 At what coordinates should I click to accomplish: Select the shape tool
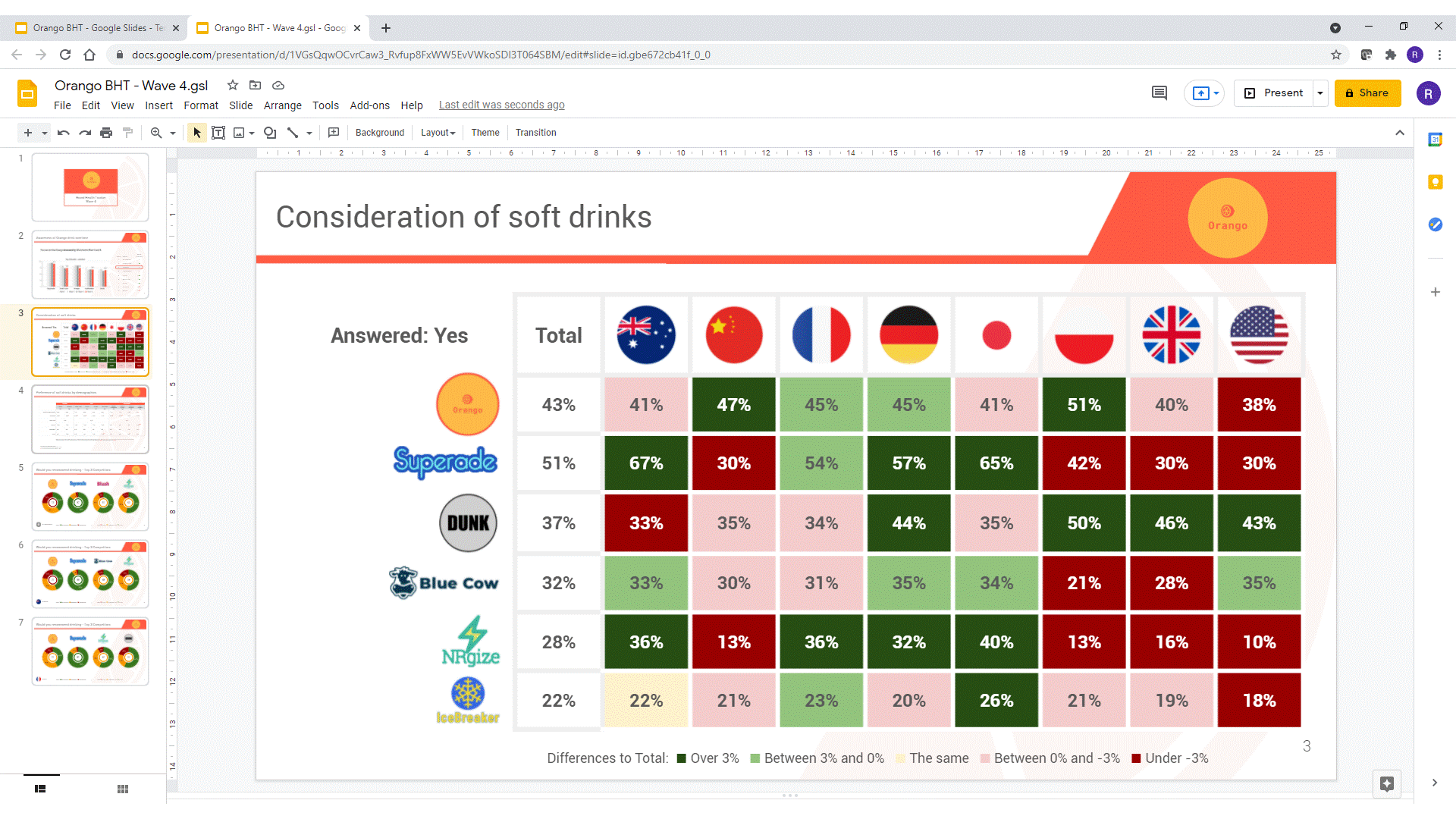point(270,133)
